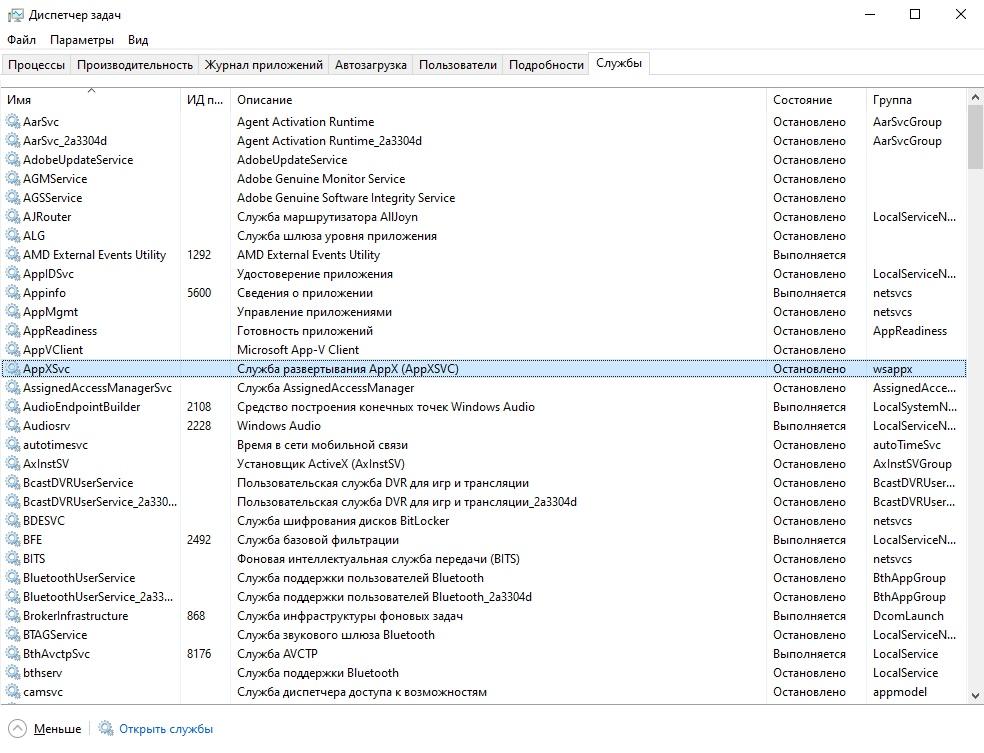
Task: Select the AGSService row name
Action: coord(53,198)
